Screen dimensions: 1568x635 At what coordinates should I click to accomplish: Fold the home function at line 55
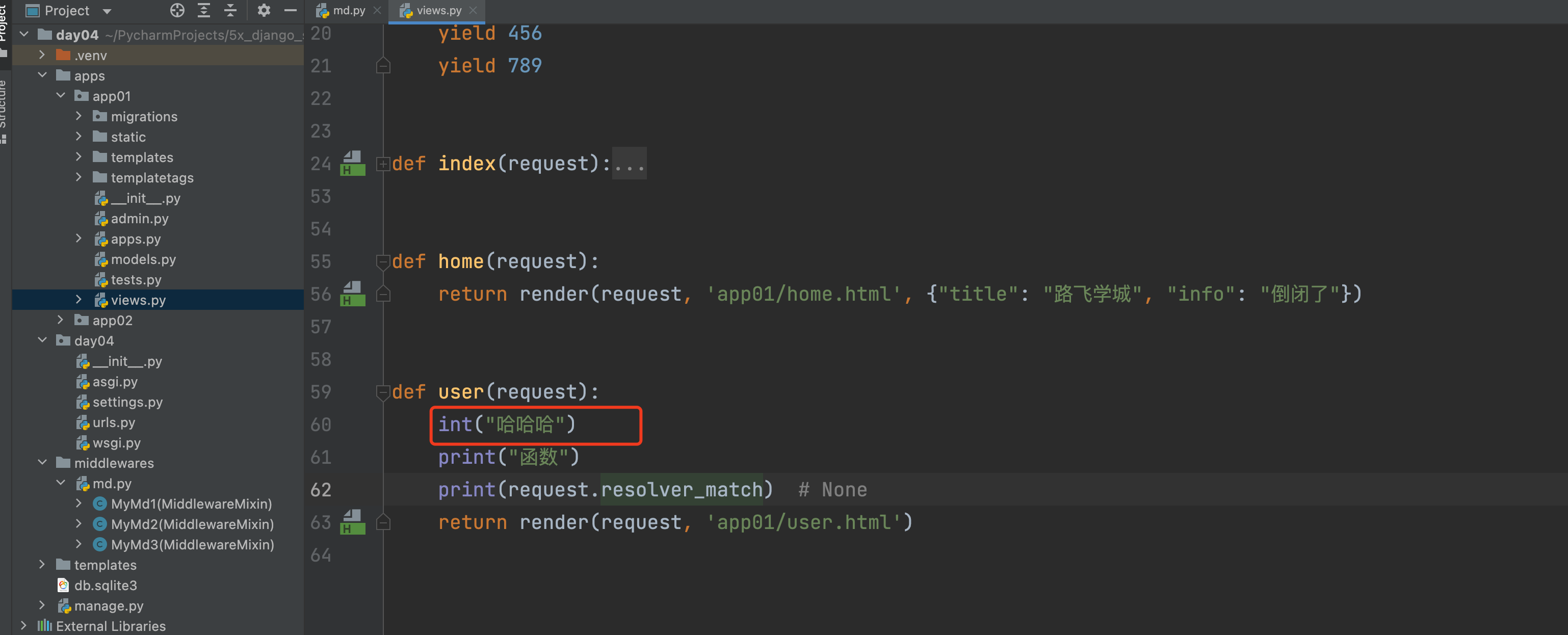pyautogui.click(x=383, y=261)
